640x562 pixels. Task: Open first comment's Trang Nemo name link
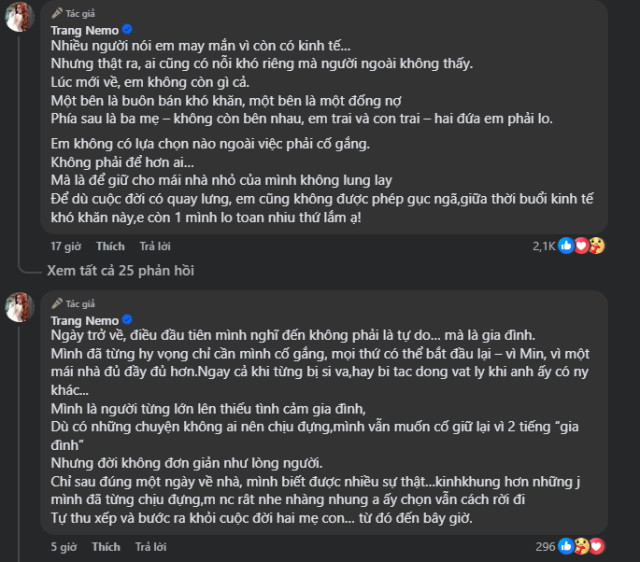[84, 30]
